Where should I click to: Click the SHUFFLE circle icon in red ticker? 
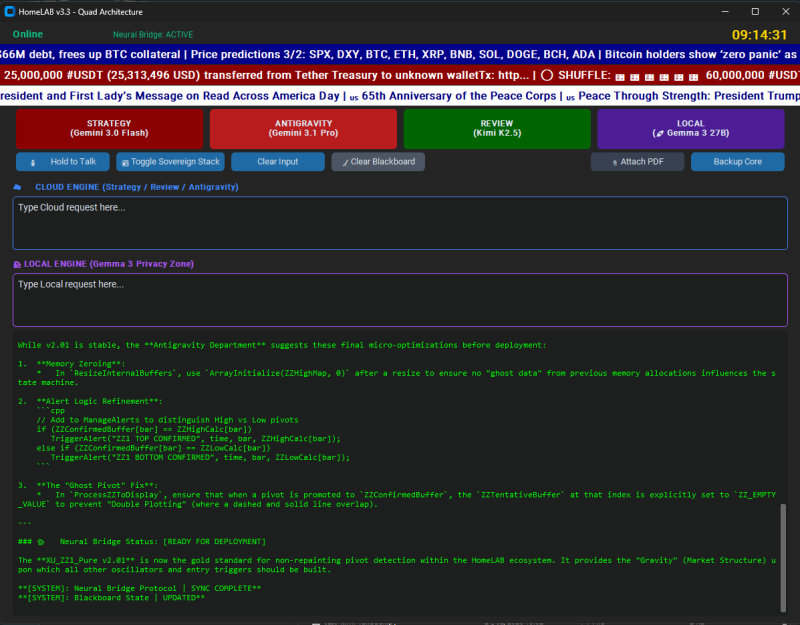tap(547, 76)
